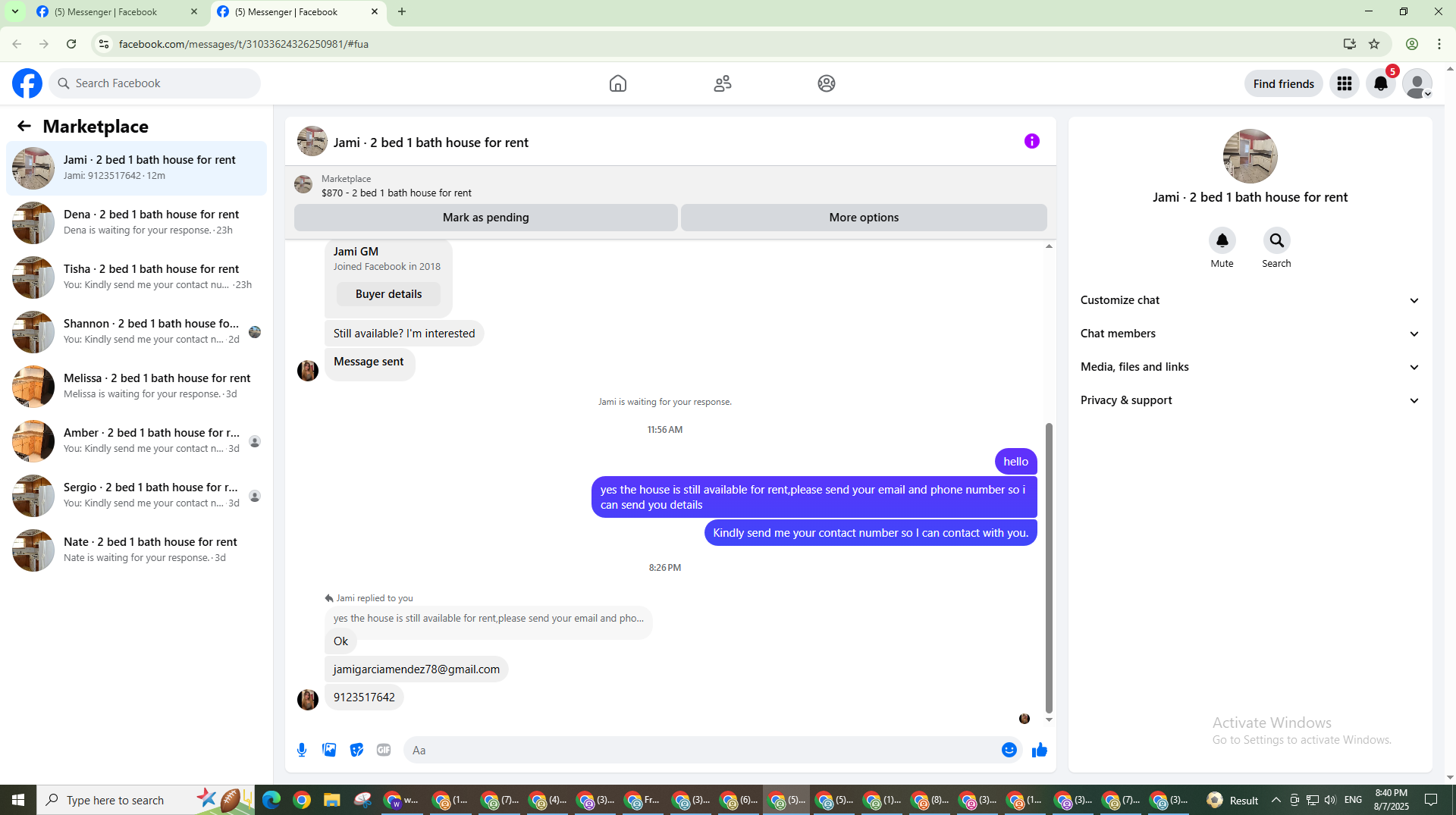Focus the Search Facebook field
Image resolution: width=1456 pixels, height=815 pixels.
tap(155, 83)
